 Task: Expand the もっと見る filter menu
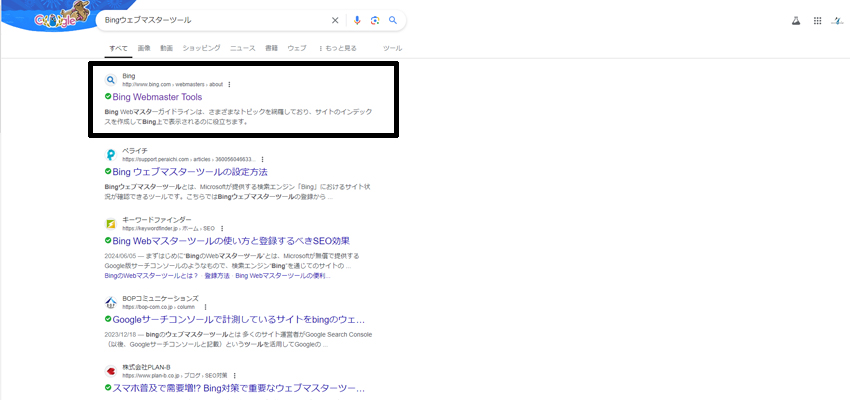[337, 48]
